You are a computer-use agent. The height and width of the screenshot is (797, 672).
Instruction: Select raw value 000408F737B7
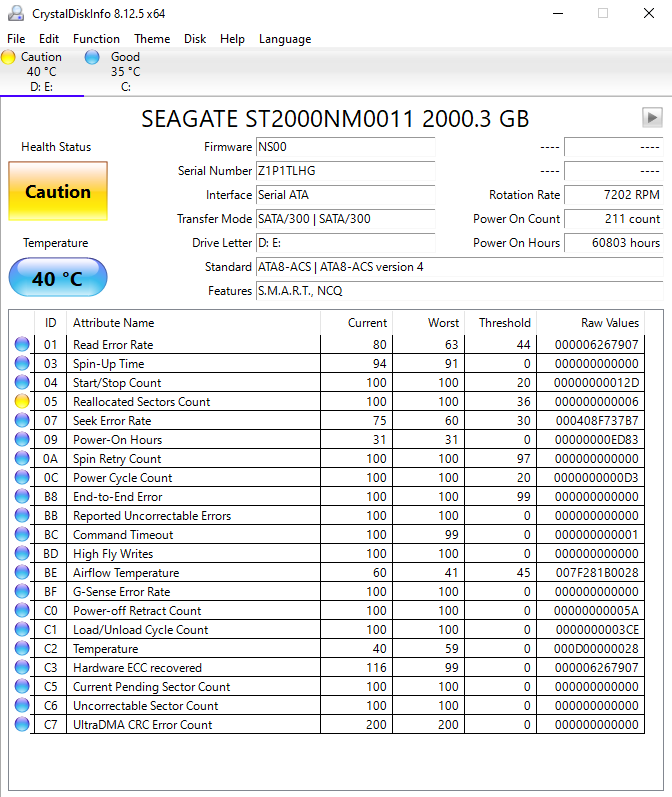click(x=596, y=420)
